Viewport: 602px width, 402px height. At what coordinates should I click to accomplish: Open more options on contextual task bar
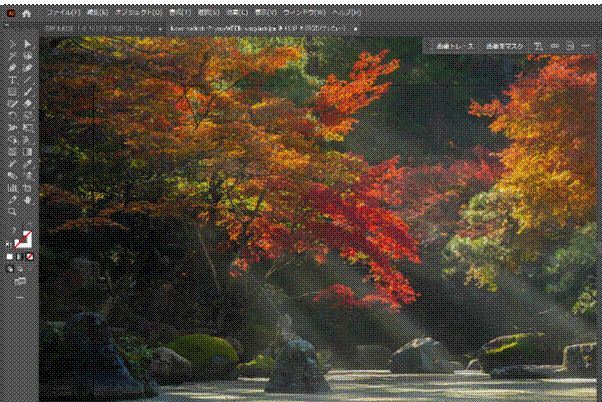click(586, 46)
